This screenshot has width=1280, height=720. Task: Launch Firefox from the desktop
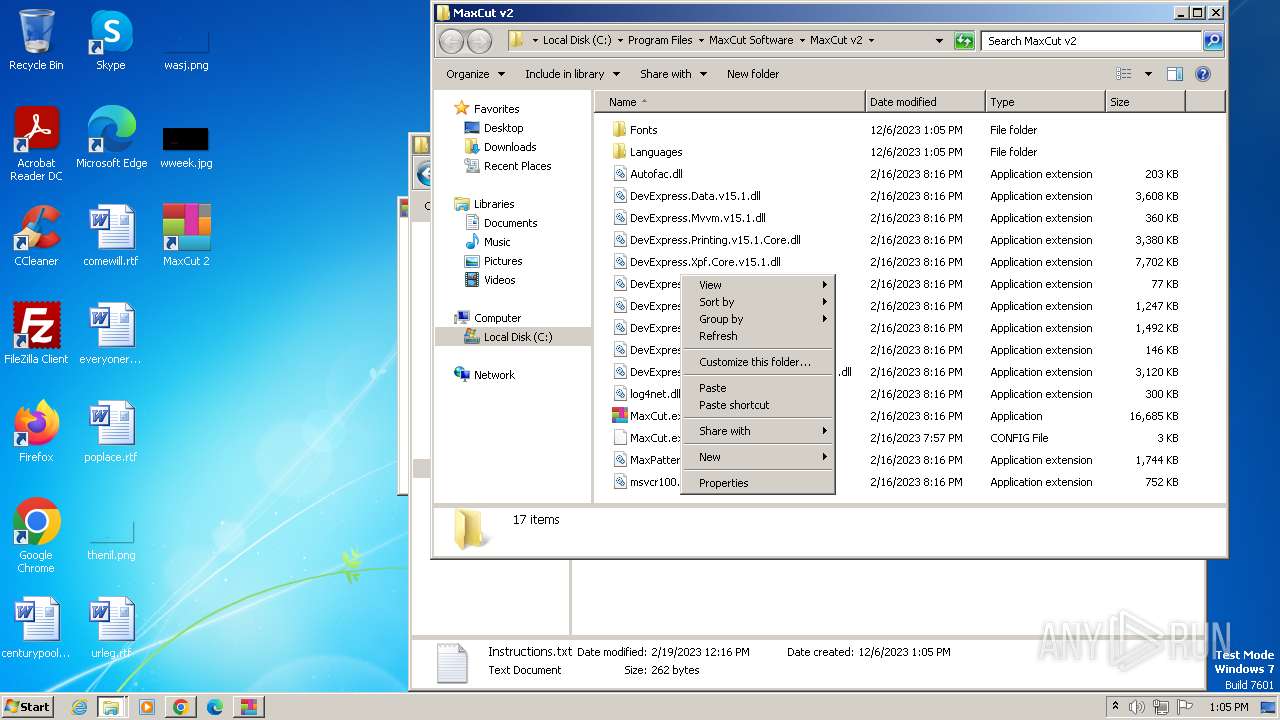coord(36,432)
